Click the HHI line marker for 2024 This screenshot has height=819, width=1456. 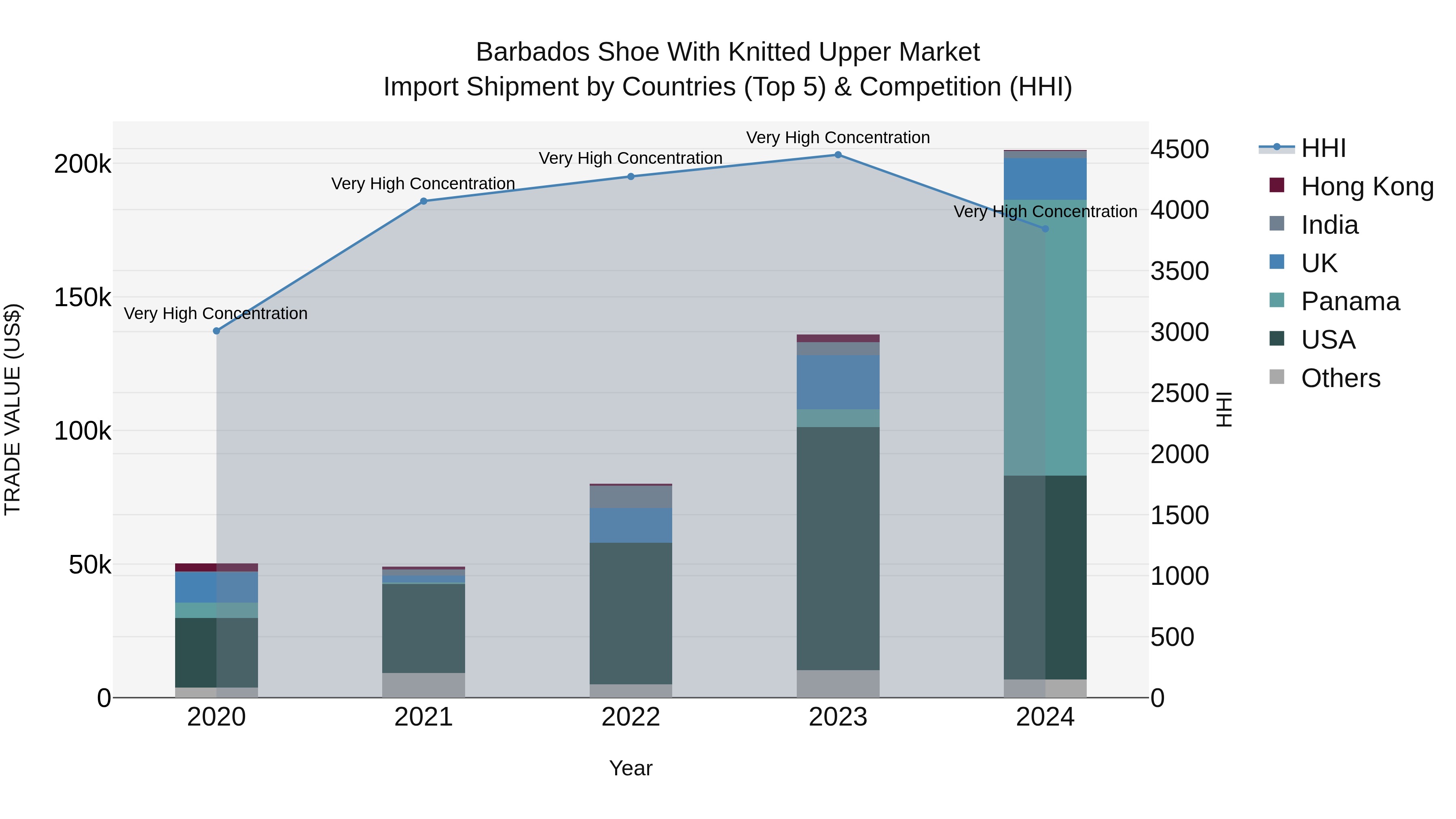pos(1045,229)
